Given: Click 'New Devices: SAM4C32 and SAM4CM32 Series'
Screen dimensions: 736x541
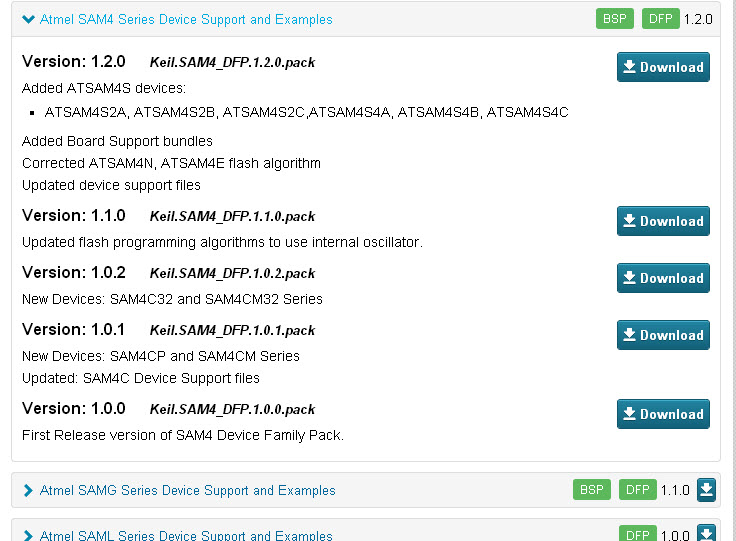Looking at the screenshot, I should [172, 299].
